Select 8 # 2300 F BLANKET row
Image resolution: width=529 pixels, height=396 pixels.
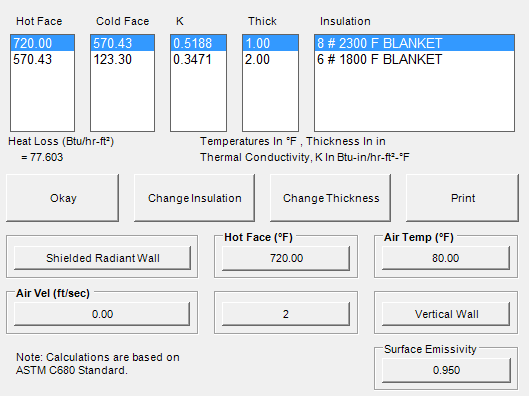point(414,43)
